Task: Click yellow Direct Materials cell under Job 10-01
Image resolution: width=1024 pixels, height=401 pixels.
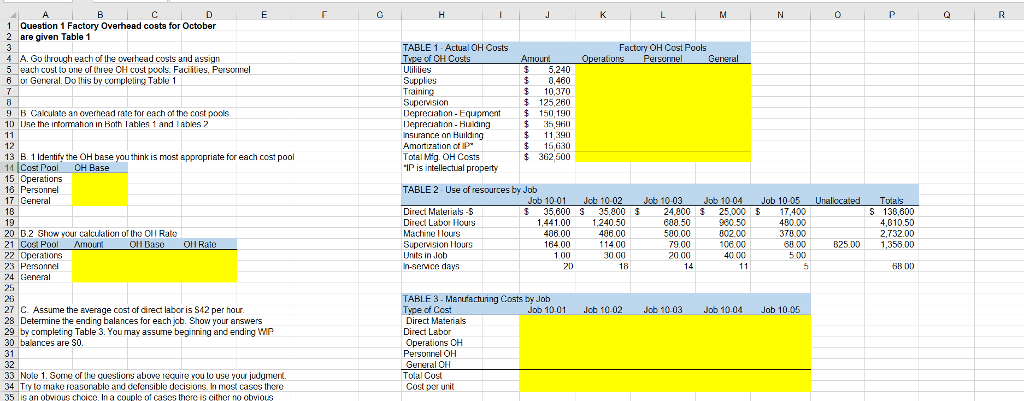Action: (x=548, y=321)
